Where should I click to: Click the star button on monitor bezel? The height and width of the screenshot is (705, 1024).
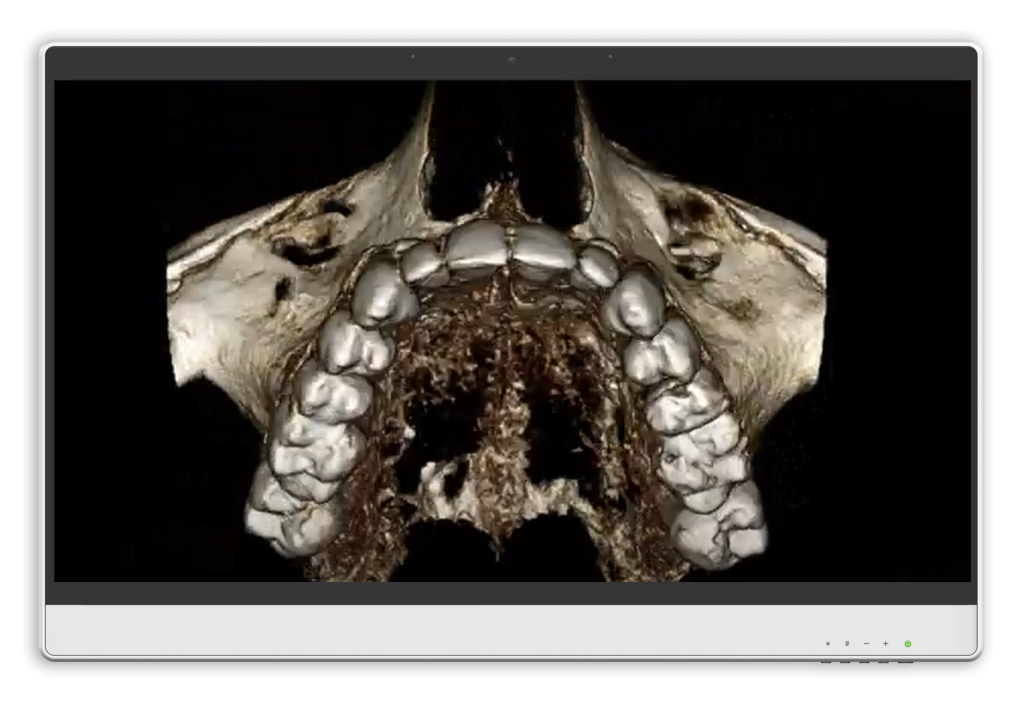point(828,644)
